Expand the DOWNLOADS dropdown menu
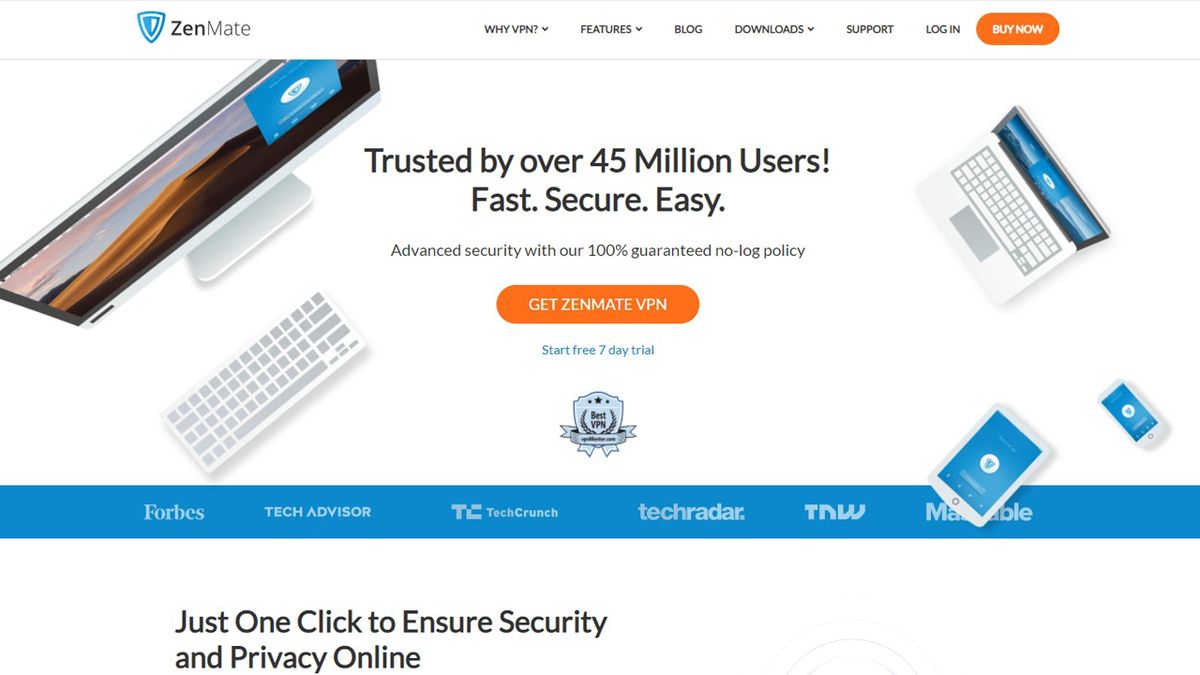 (x=774, y=29)
